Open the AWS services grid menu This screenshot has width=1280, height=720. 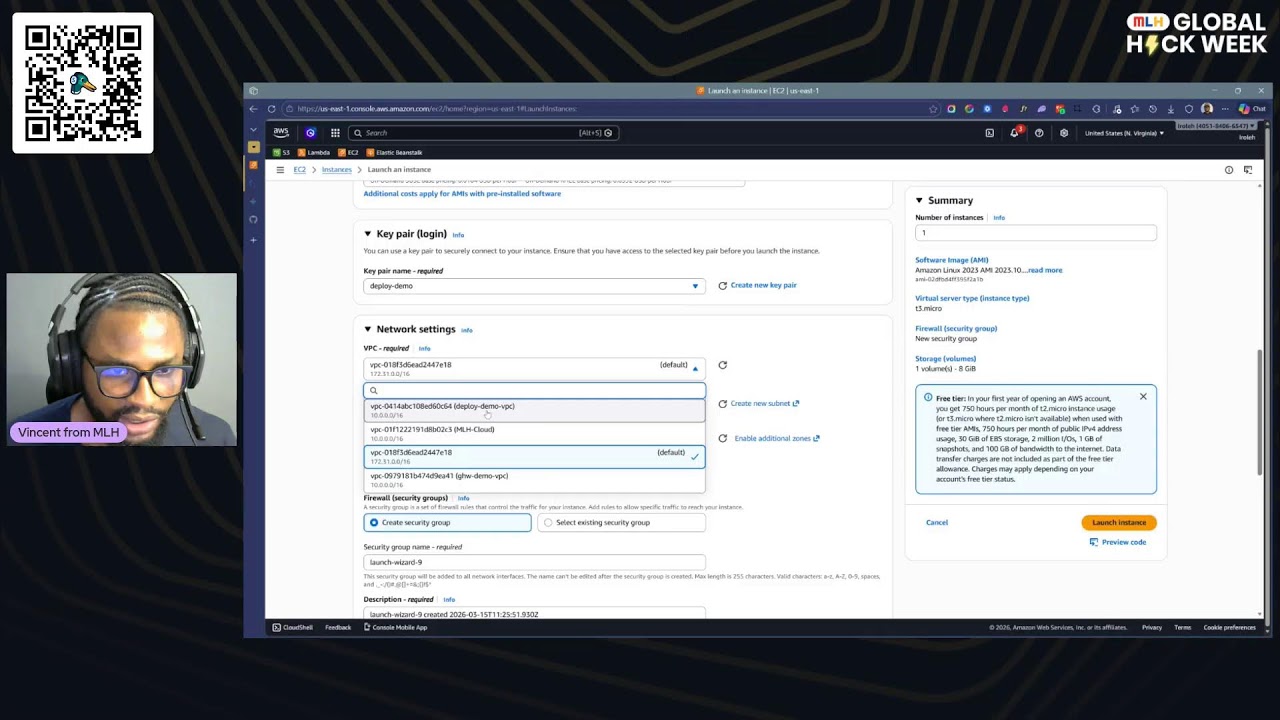click(335, 133)
